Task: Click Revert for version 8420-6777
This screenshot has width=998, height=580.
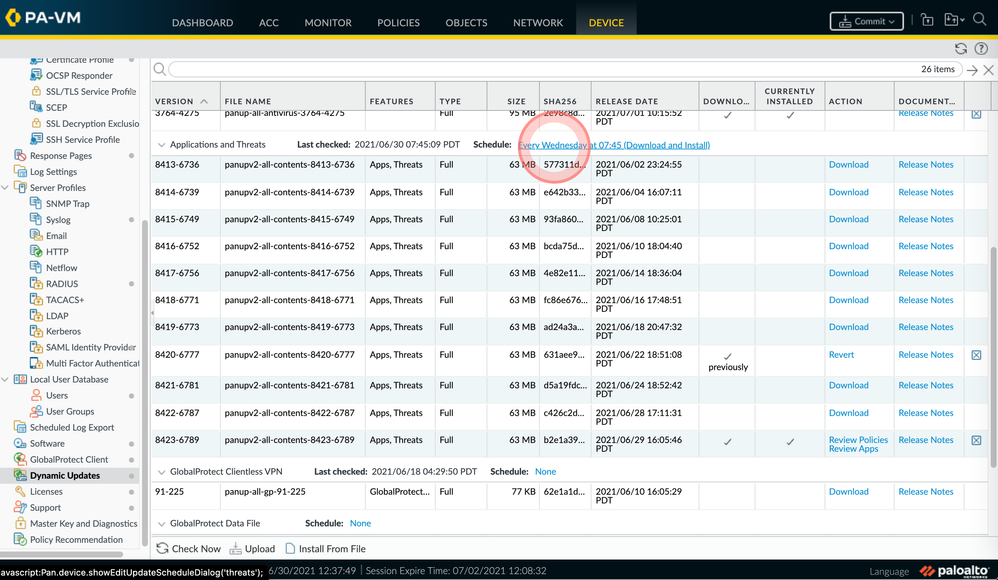Action: (x=841, y=355)
